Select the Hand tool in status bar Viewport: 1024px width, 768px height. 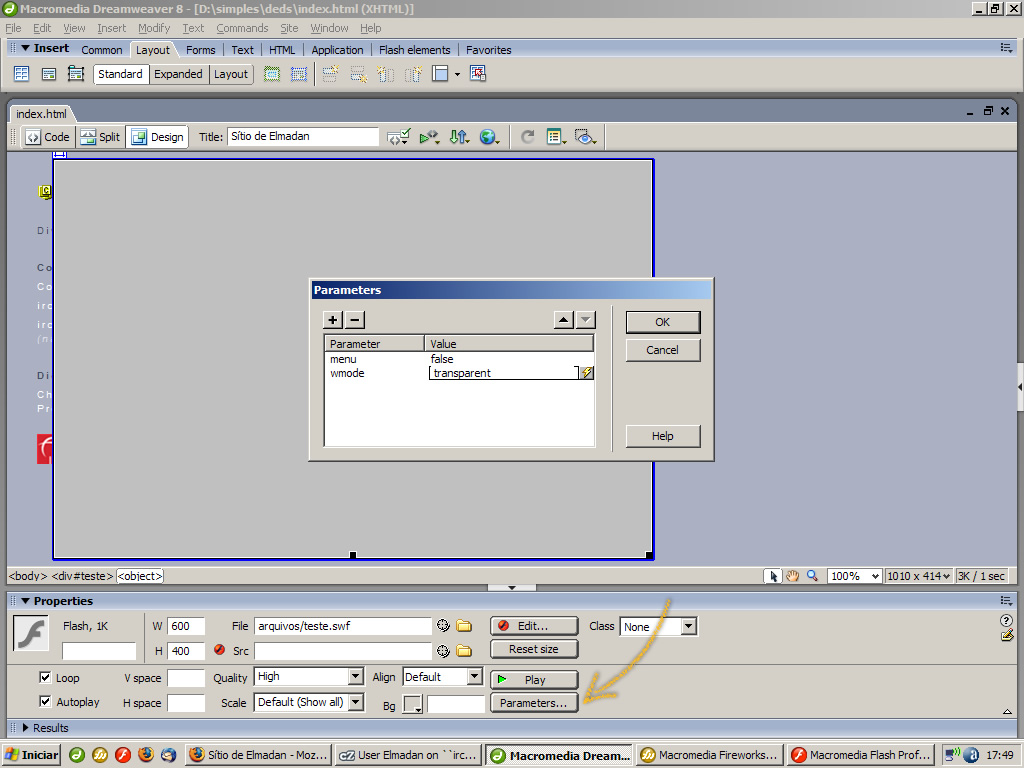[793, 576]
